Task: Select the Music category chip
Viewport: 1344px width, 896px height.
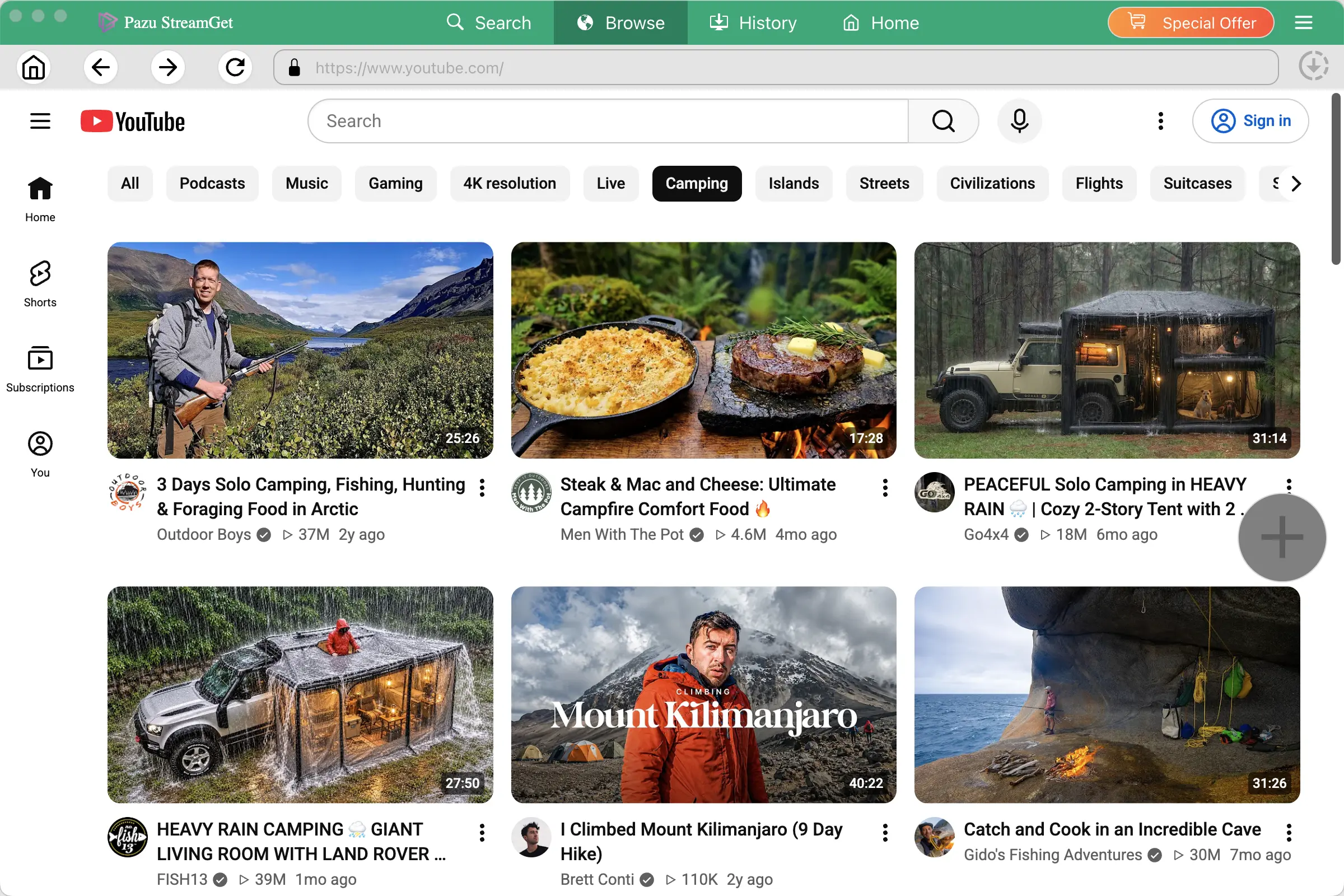Action: point(307,184)
